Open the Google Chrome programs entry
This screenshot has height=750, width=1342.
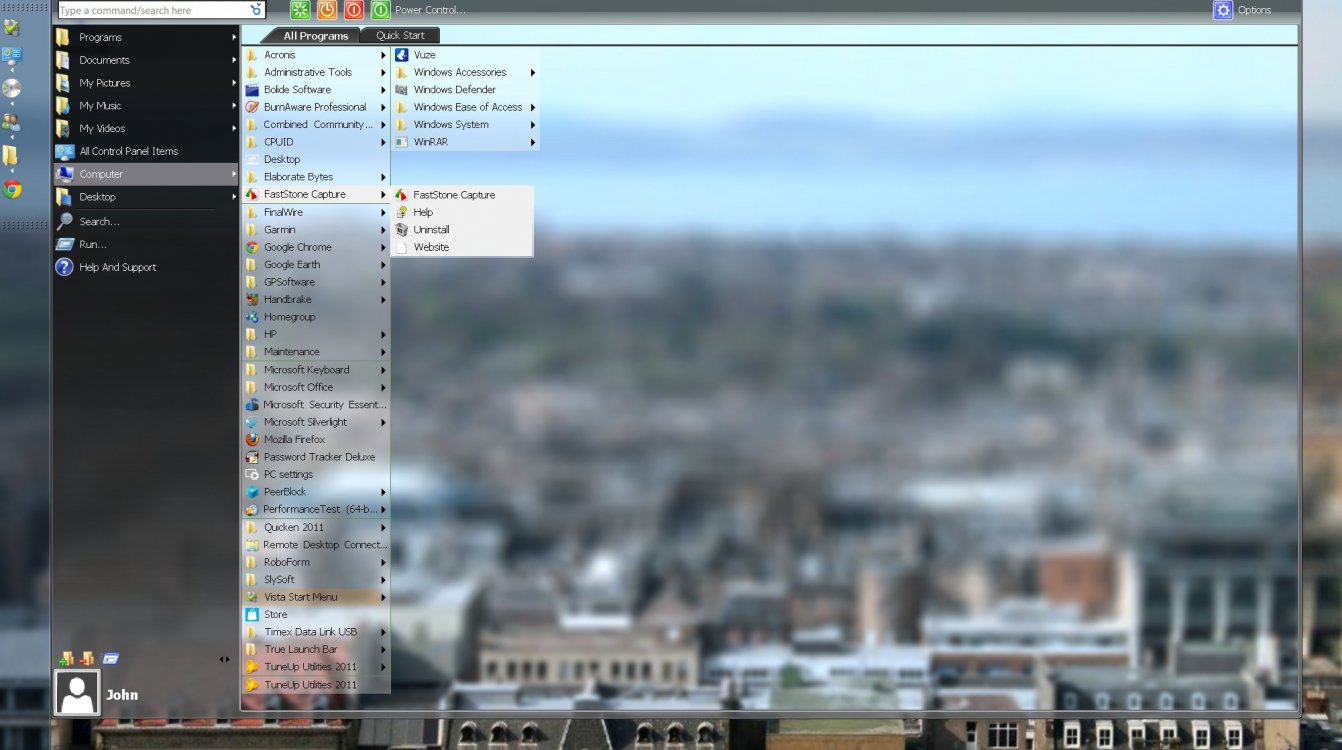tap(316, 247)
